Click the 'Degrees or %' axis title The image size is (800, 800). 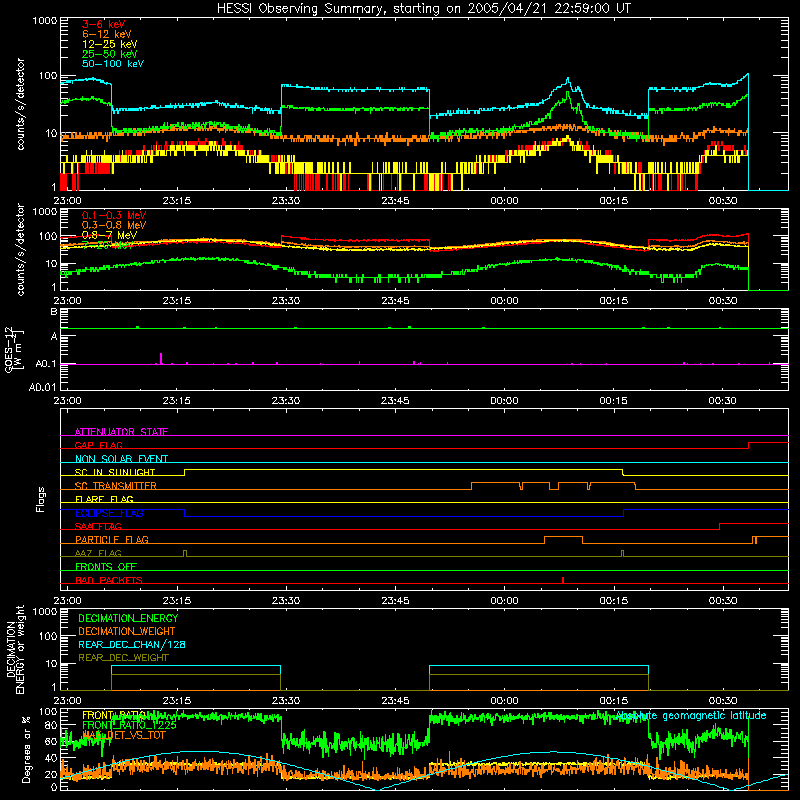26,749
